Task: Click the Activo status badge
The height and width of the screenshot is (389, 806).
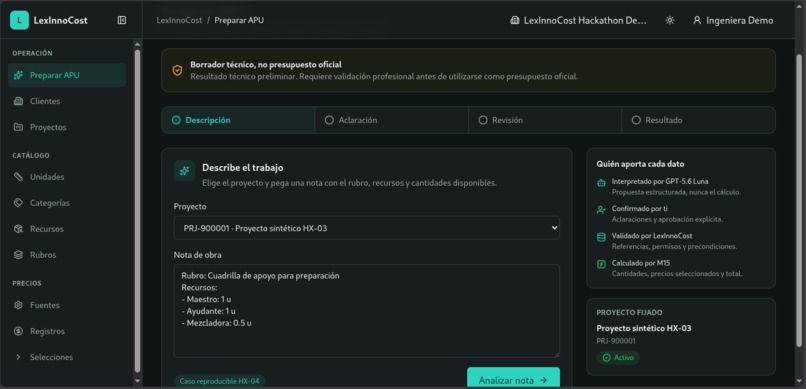Action: pyautogui.click(x=618, y=358)
